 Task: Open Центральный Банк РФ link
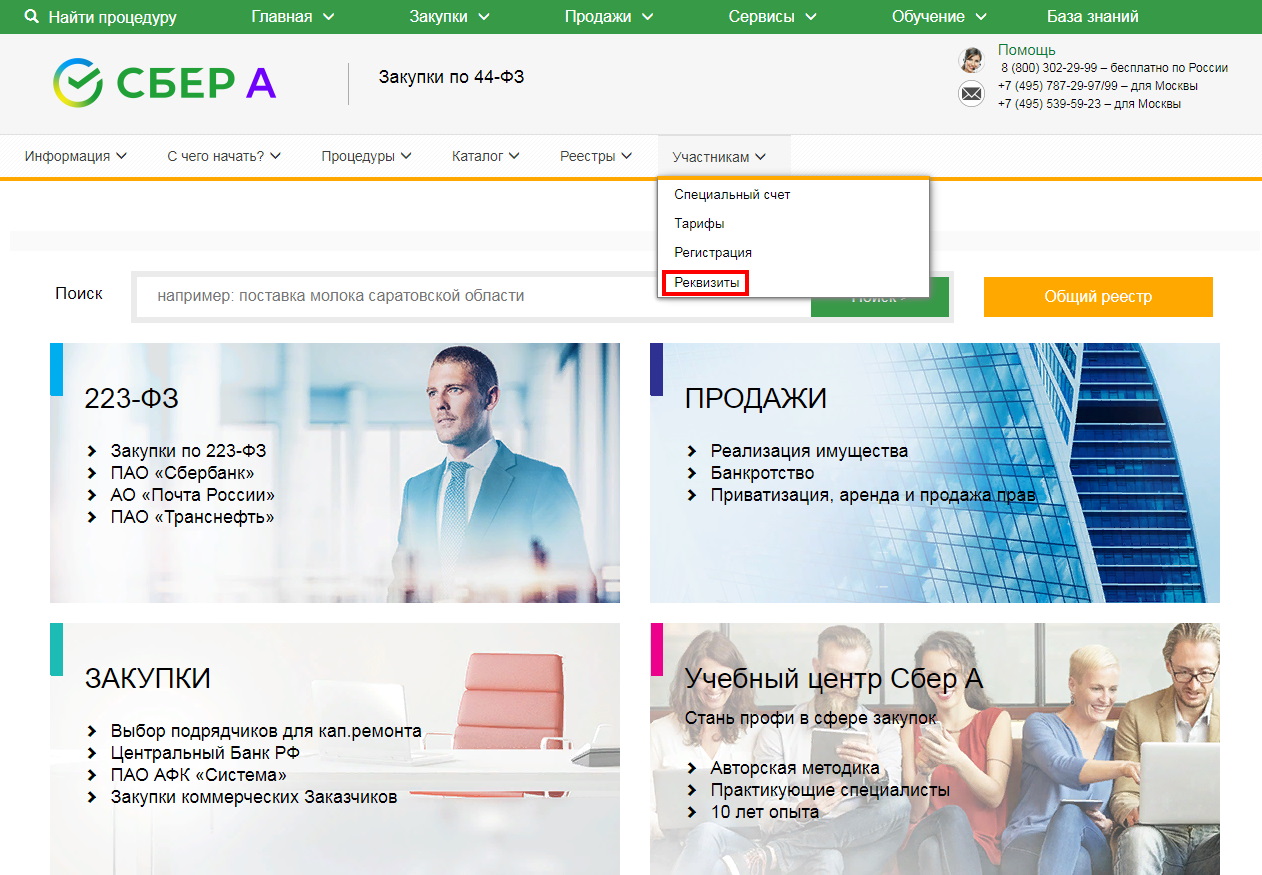205,753
